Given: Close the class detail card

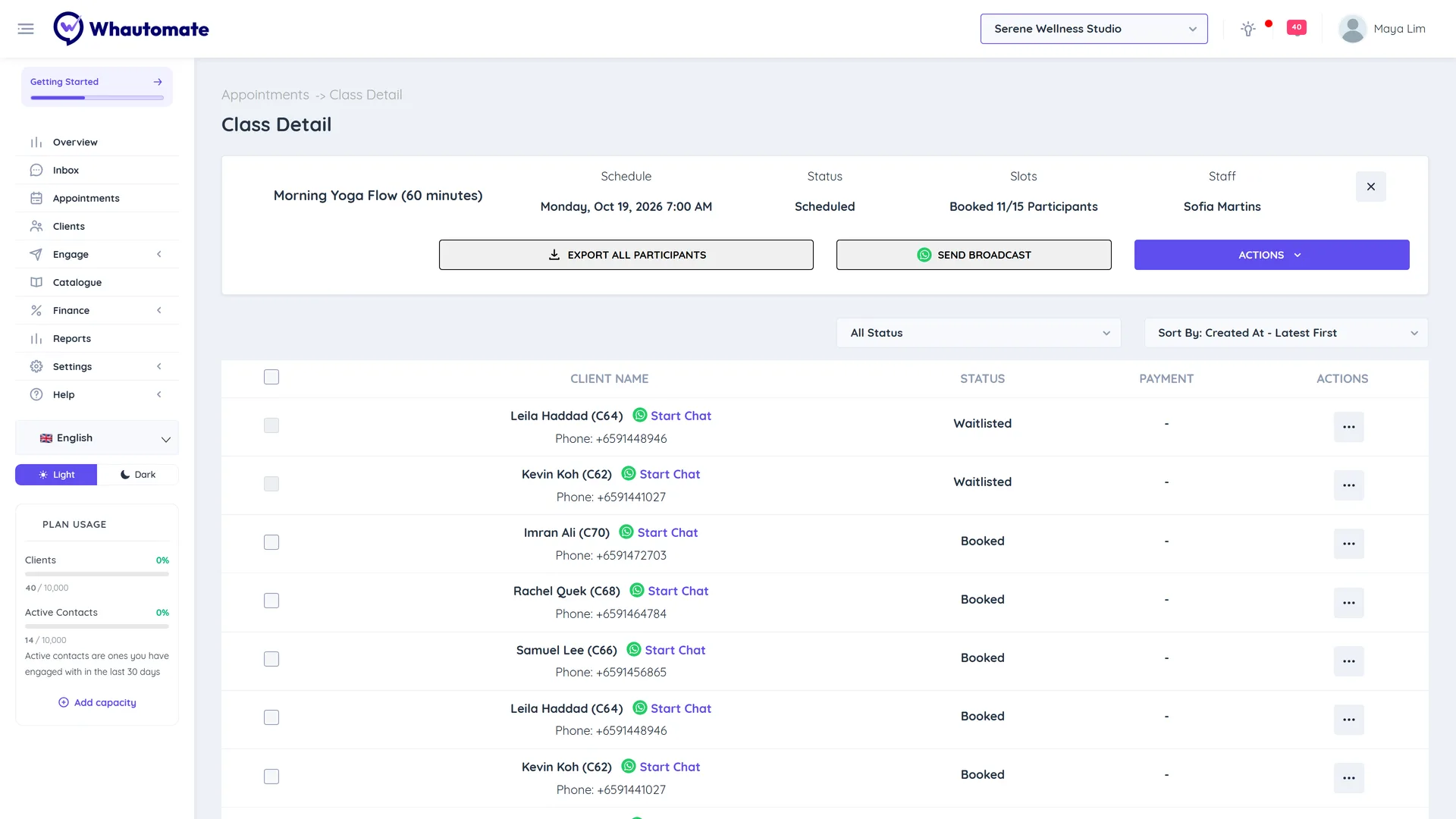Looking at the screenshot, I should click(x=1370, y=187).
